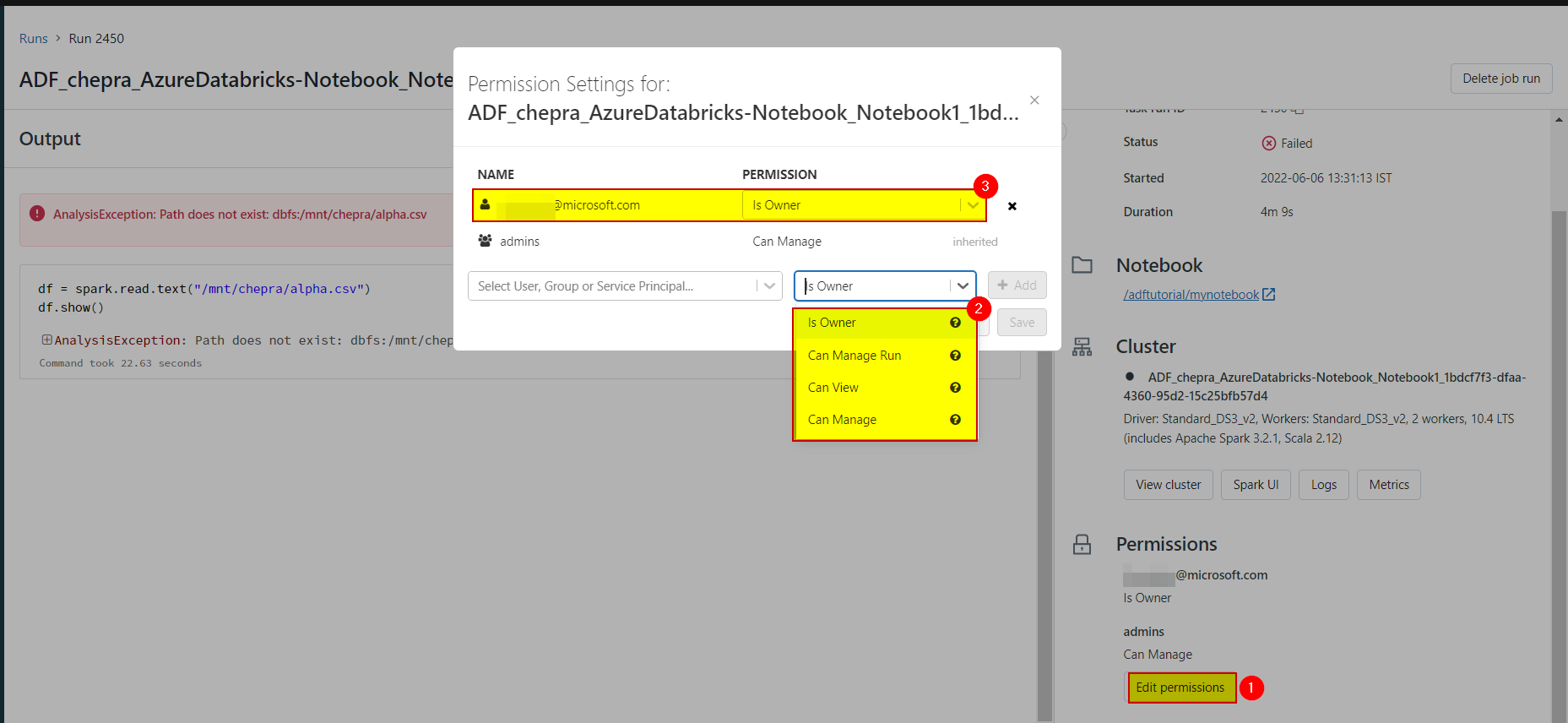Screen dimensions: 1568x723
Task: Open external link icon next to mynotebook
Action: pyautogui.click(x=1268, y=295)
